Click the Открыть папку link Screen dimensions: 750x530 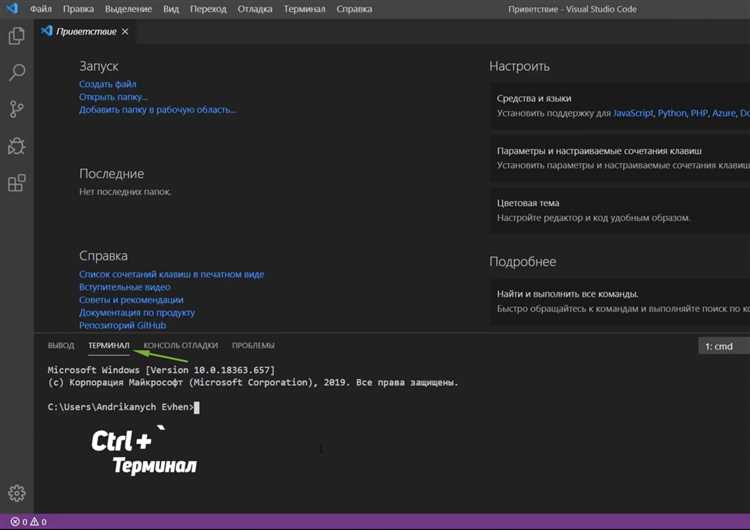pyautogui.click(x=113, y=97)
